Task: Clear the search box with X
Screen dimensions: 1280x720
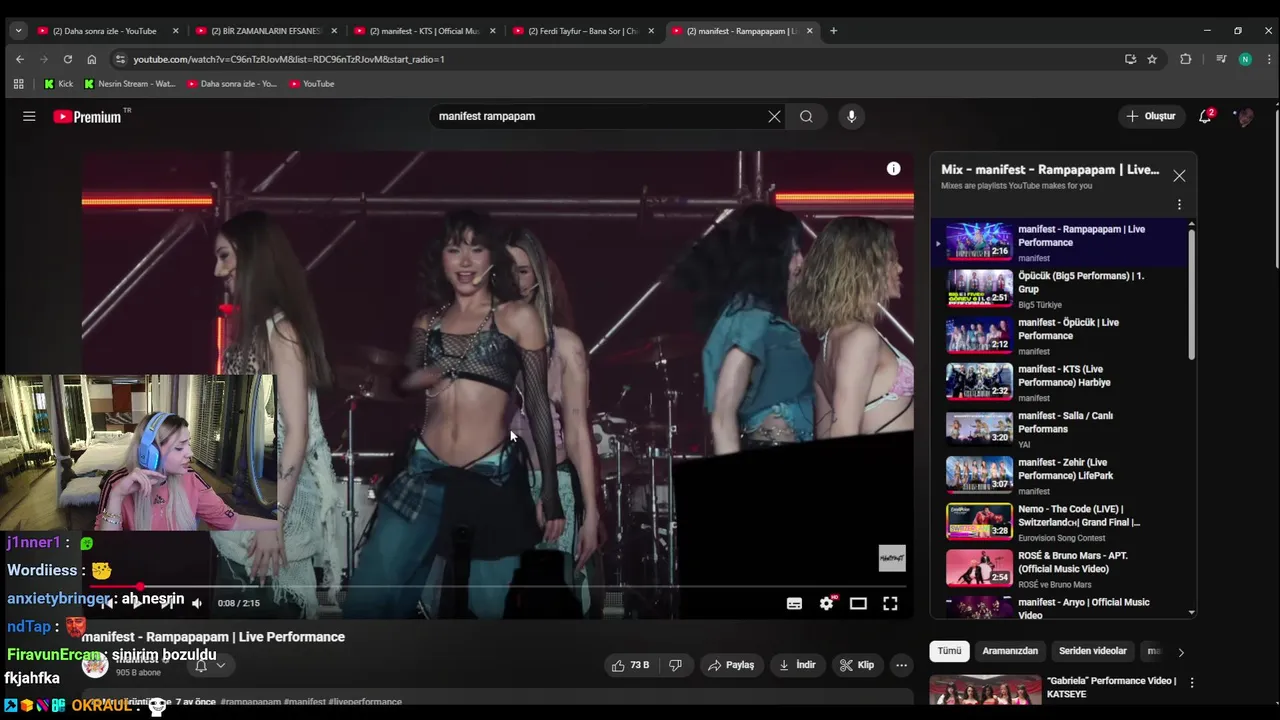Action: pos(774,116)
